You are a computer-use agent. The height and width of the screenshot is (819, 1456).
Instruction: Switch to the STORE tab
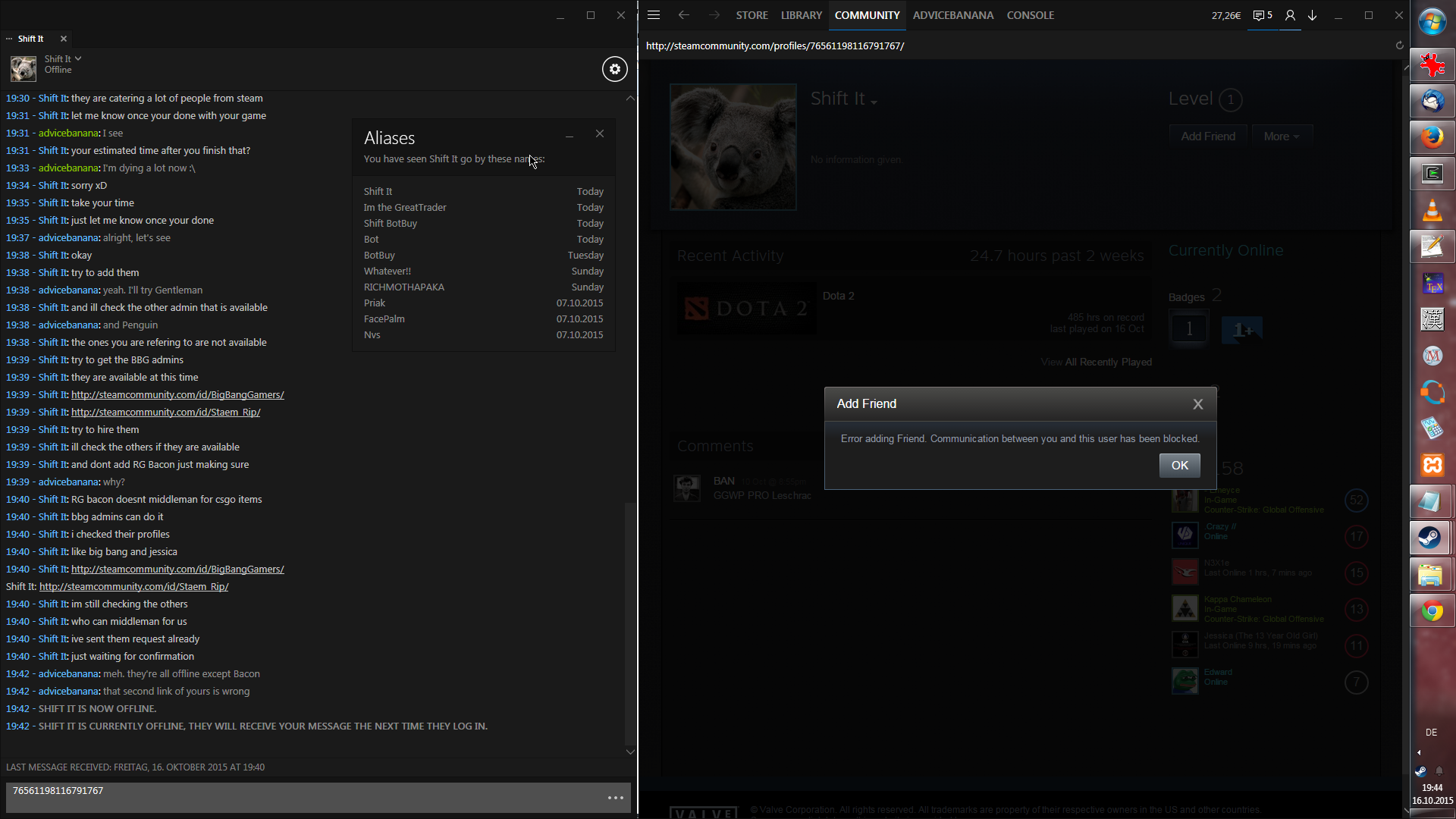[x=752, y=15]
